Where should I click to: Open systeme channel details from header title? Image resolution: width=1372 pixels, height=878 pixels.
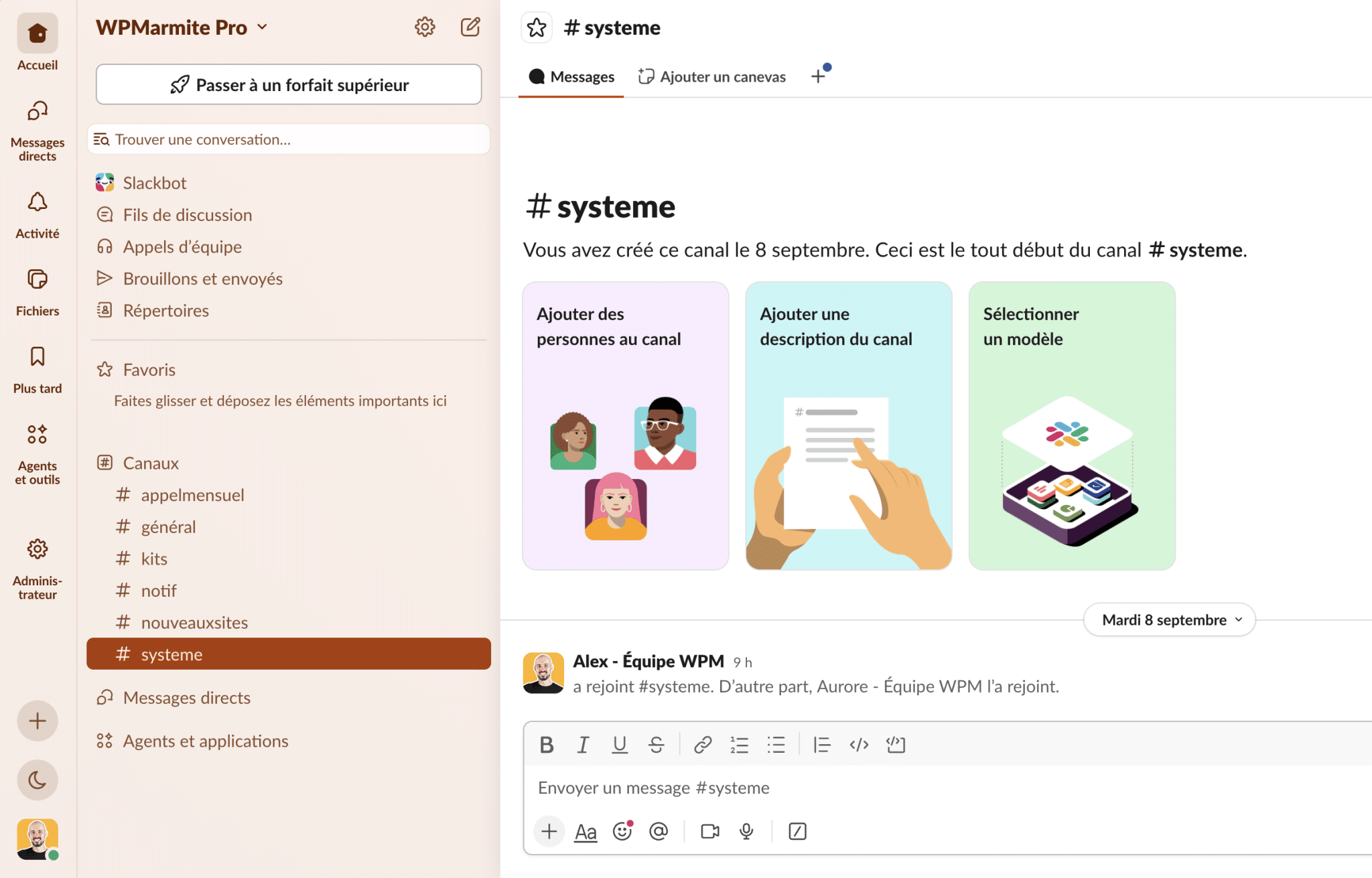click(612, 27)
